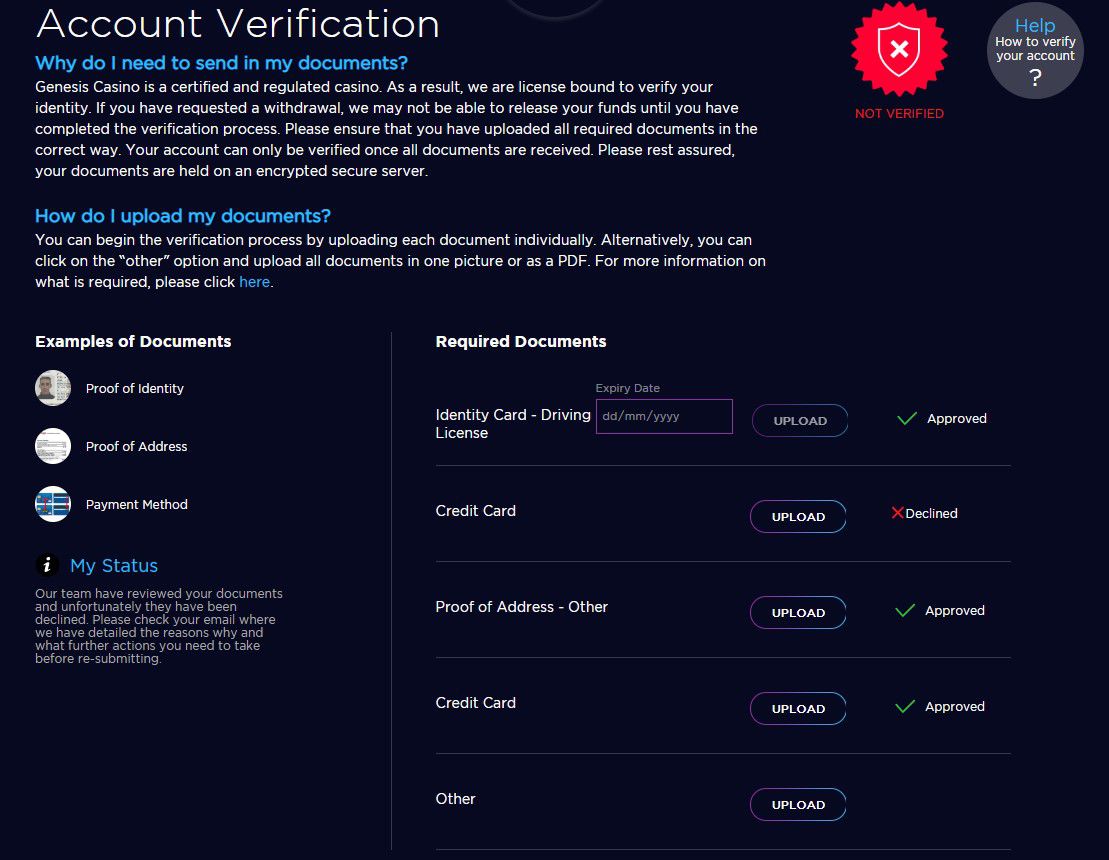The height and width of the screenshot is (860, 1109).
Task: Click green checkmark beside Identity Card row
Action: pos(907,419)
